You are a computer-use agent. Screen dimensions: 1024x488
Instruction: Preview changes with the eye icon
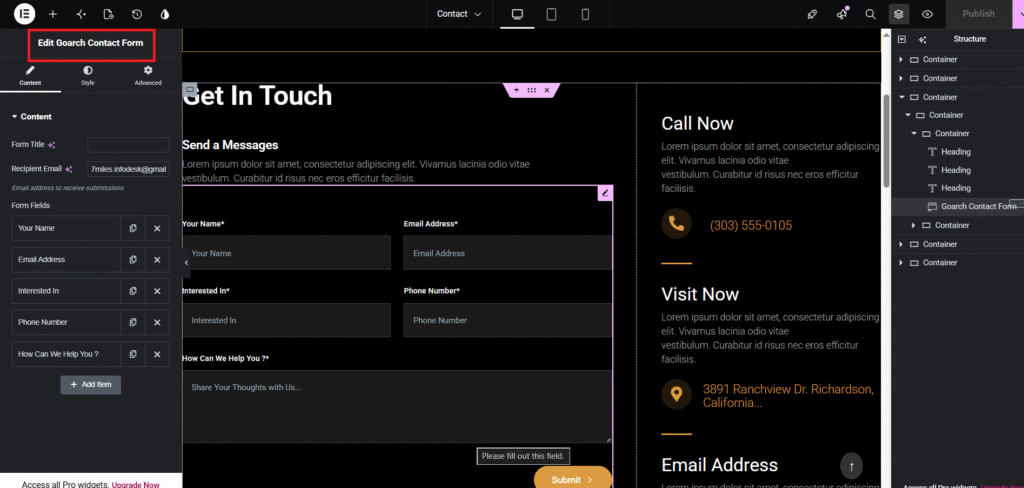(927, 14)
